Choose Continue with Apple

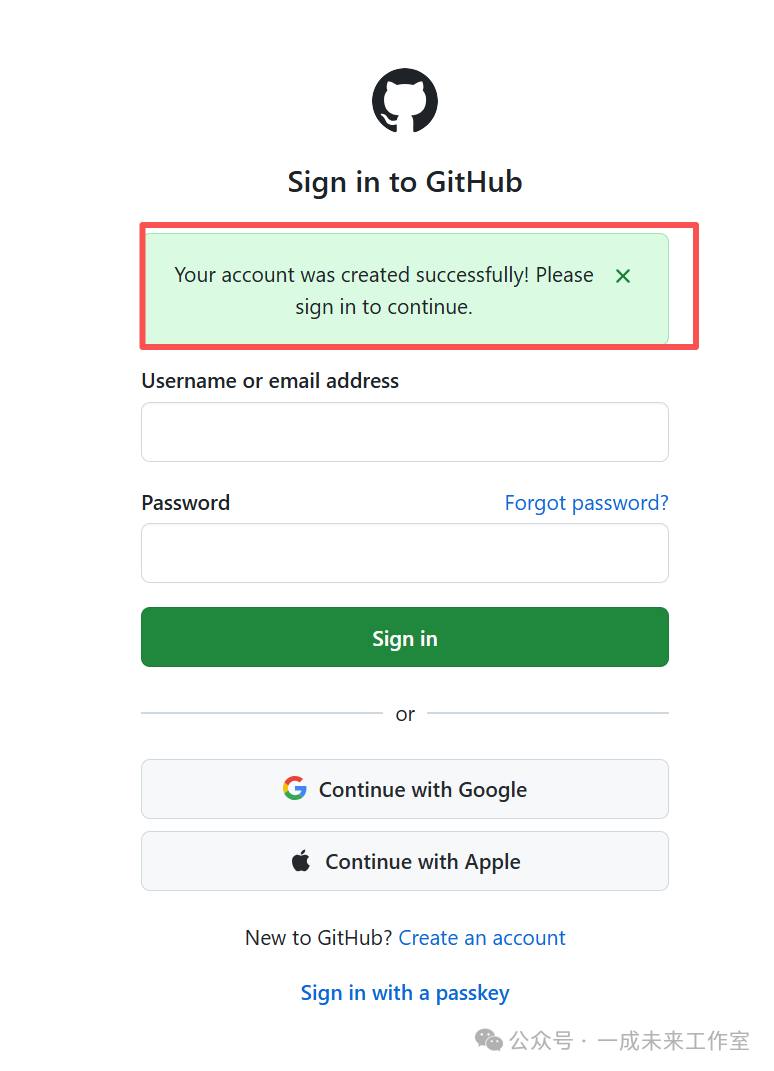pyautogui.click(x=405, y=861)
